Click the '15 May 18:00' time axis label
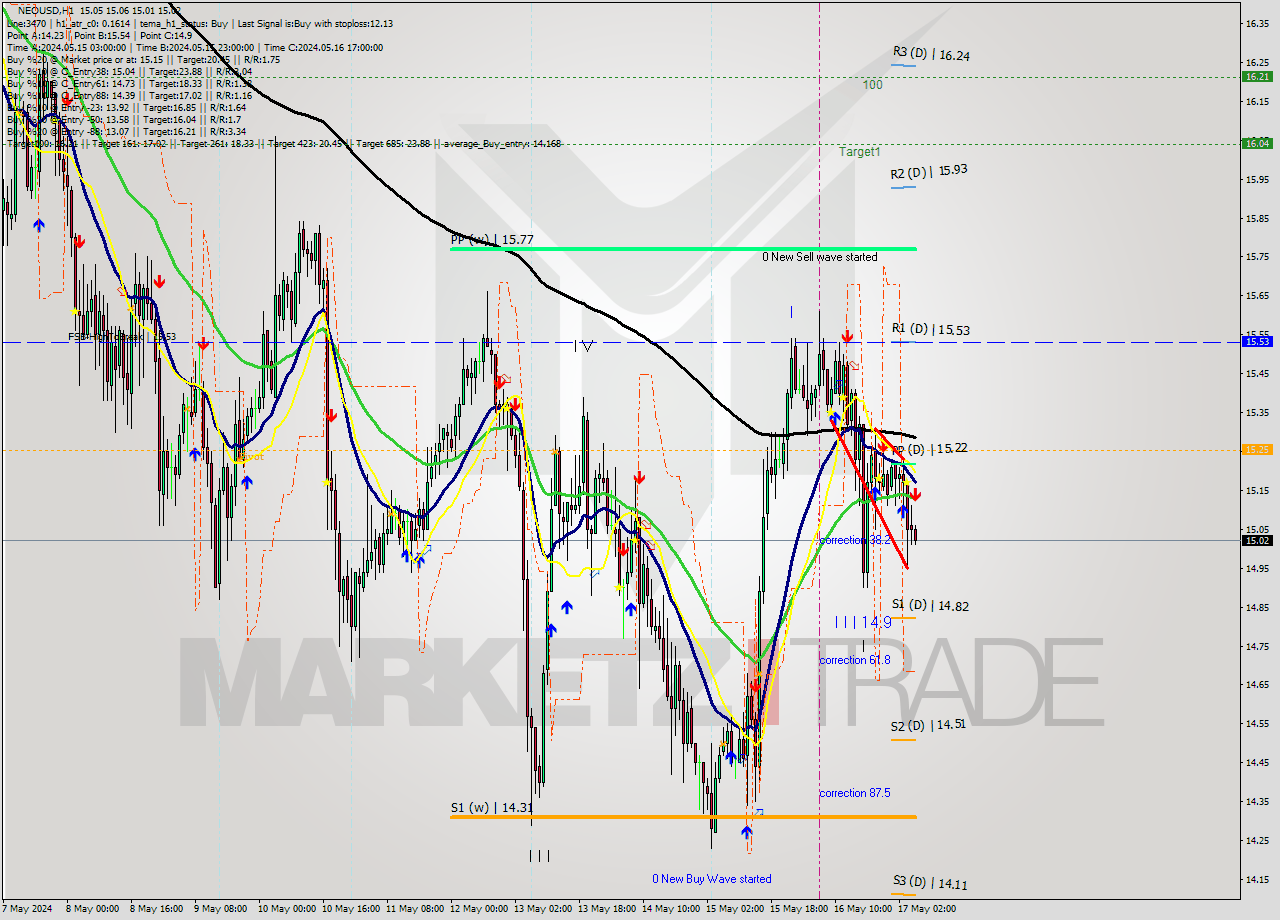 [797, 909]
